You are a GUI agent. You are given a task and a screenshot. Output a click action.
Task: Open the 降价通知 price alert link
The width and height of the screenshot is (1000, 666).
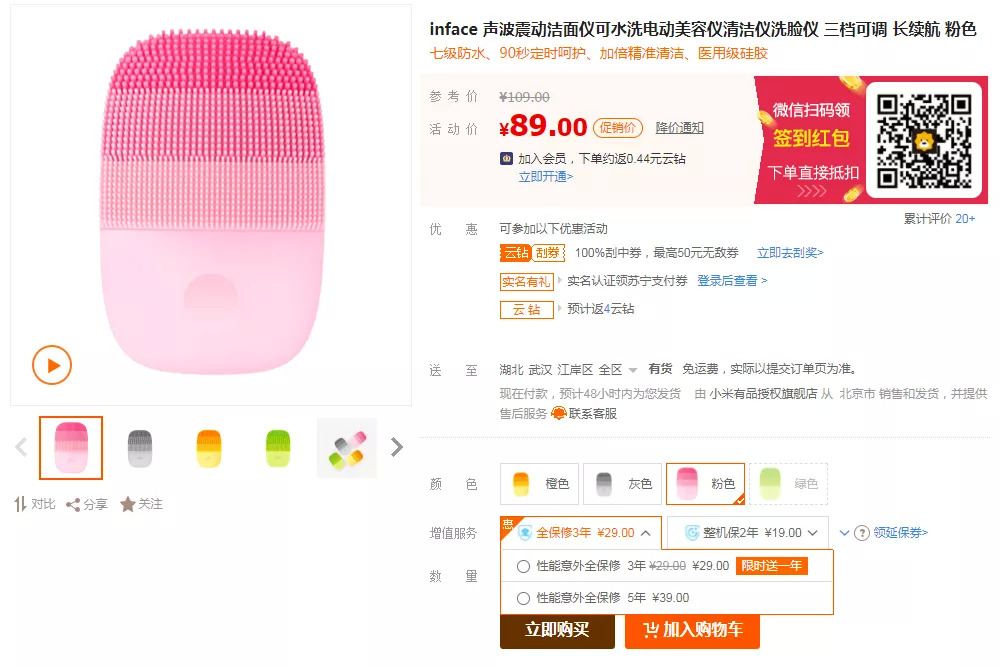(679, 127)
